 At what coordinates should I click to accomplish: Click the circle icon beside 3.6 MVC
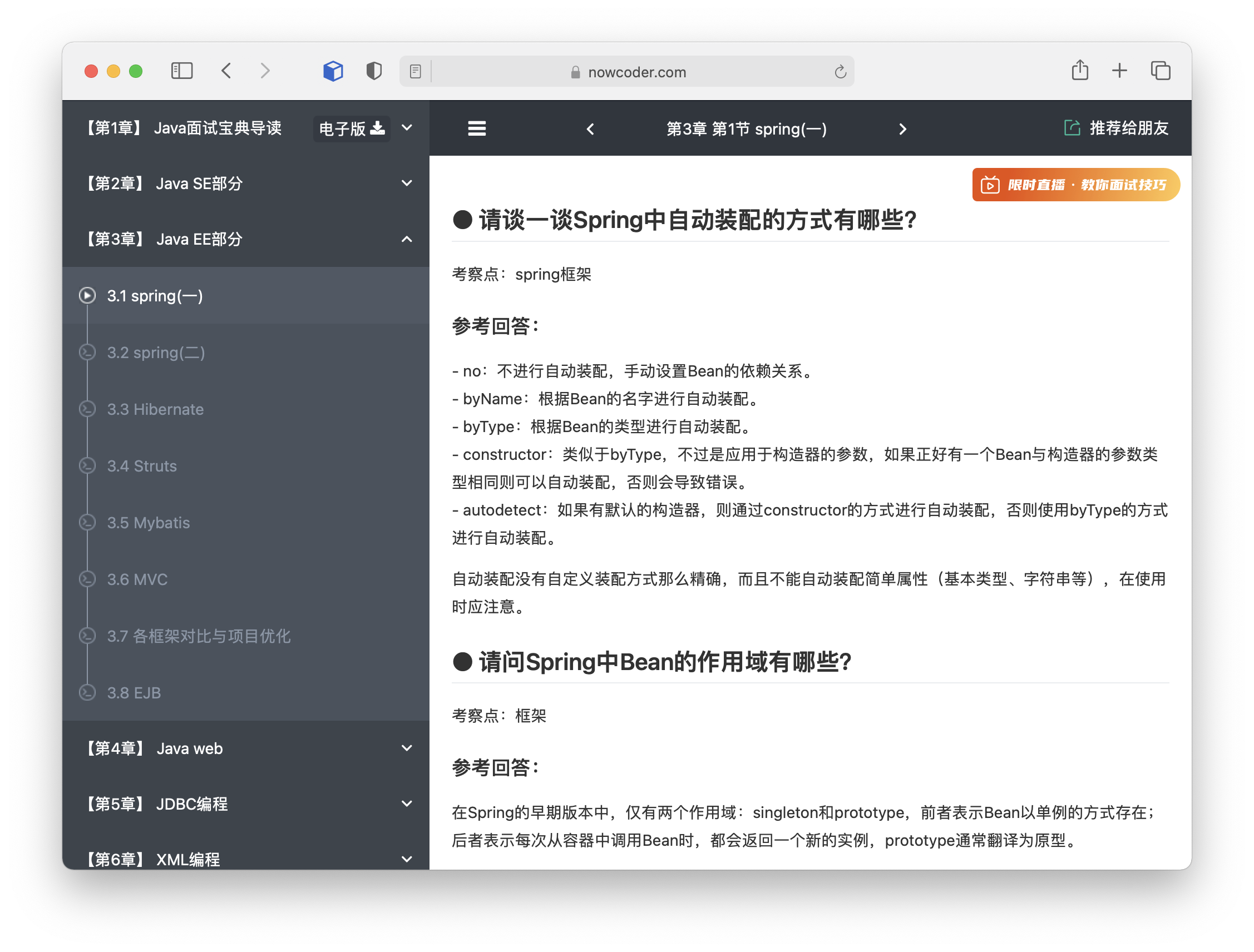click(87, 579)
